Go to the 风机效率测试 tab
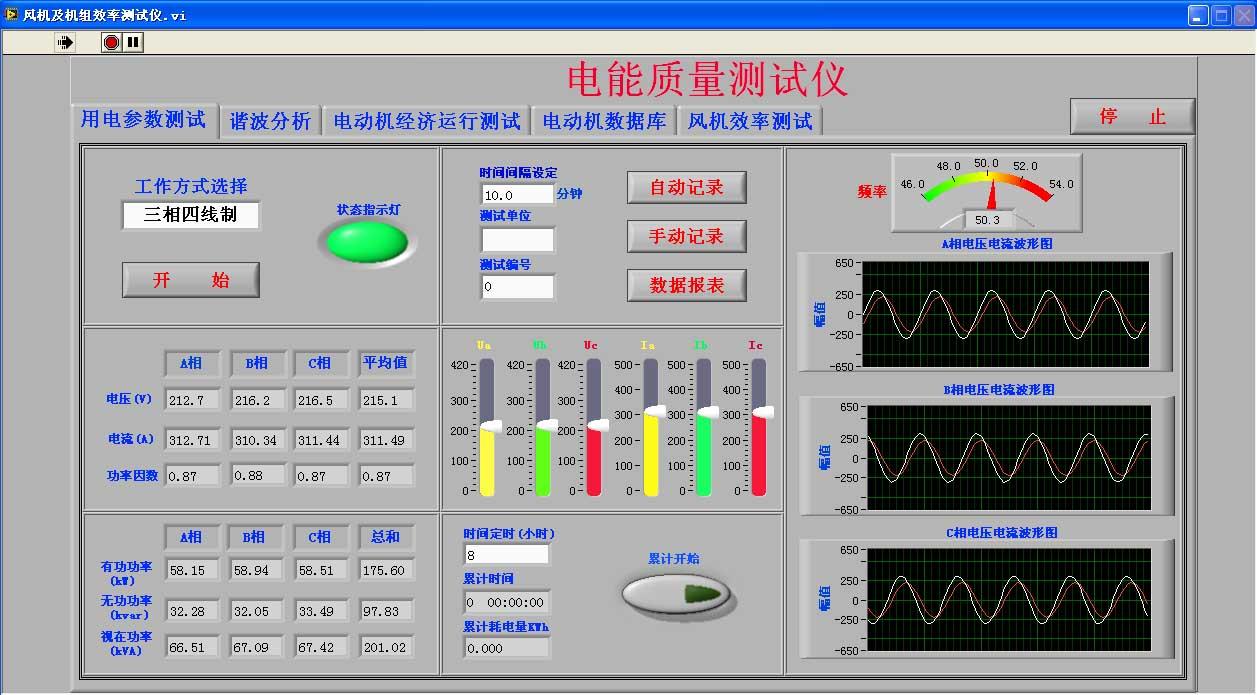1257x695 pixels. click(x=749, y=121)
